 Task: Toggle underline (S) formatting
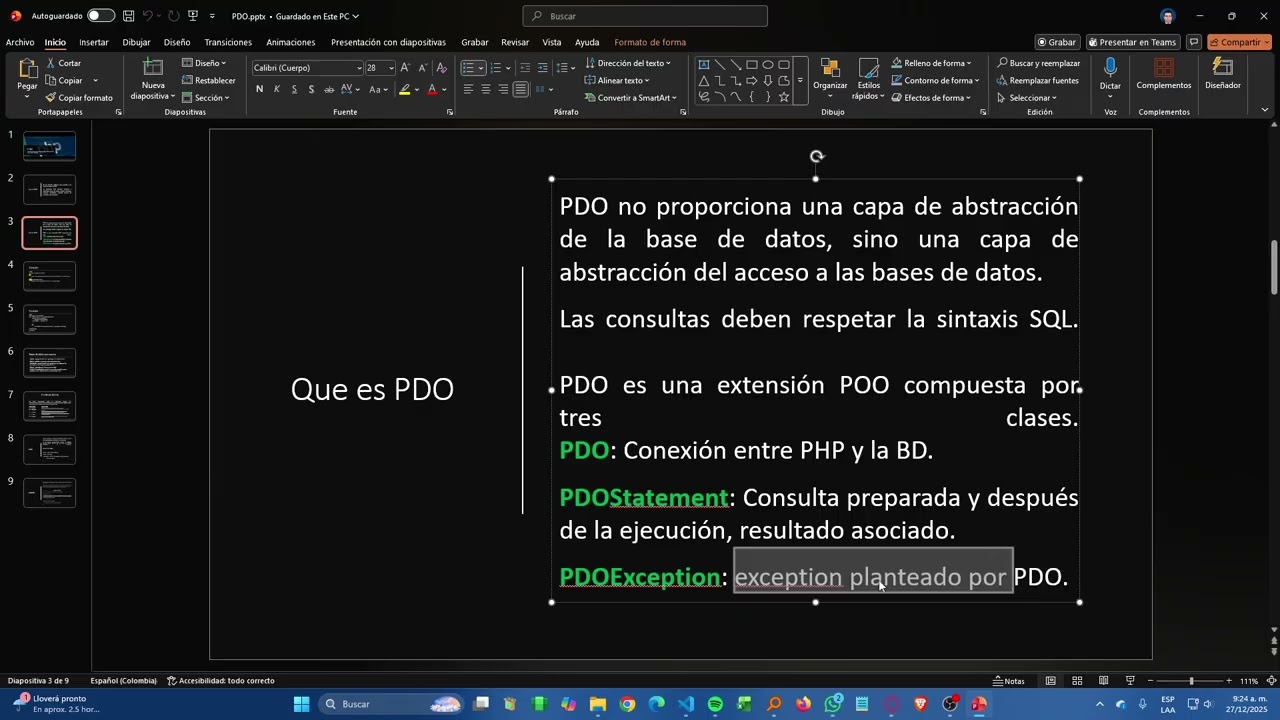click(x=294, y=89)
